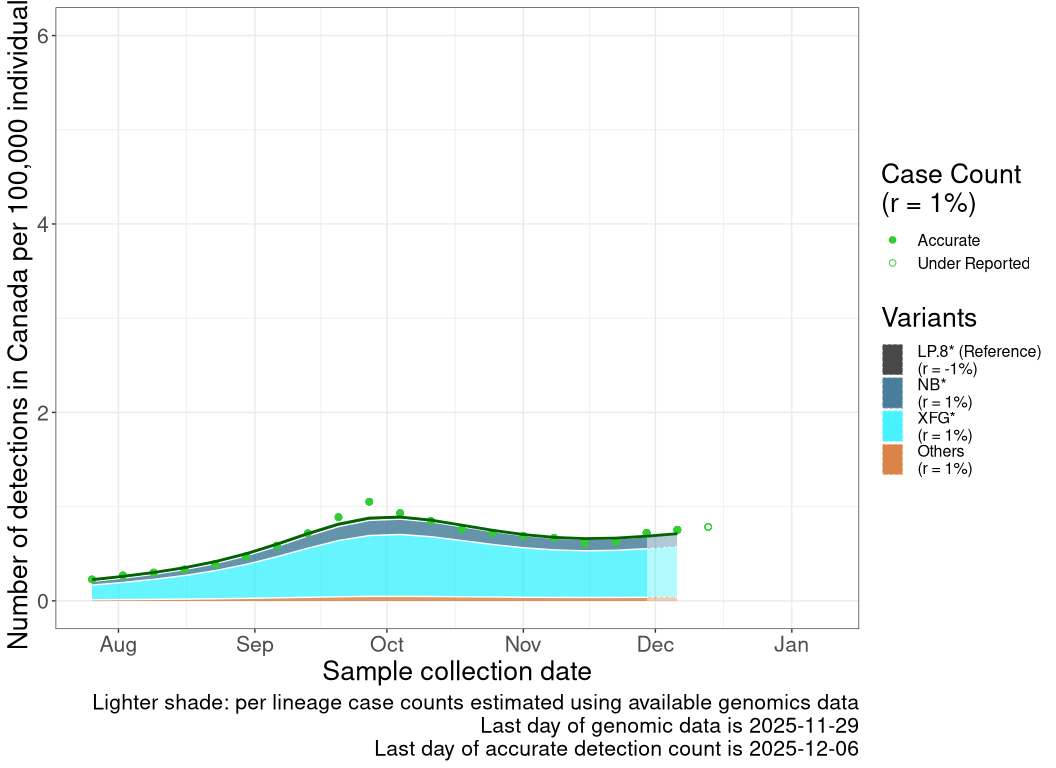
Task: Click the y-axis tick label 6
Action: [x=43, y=36]
